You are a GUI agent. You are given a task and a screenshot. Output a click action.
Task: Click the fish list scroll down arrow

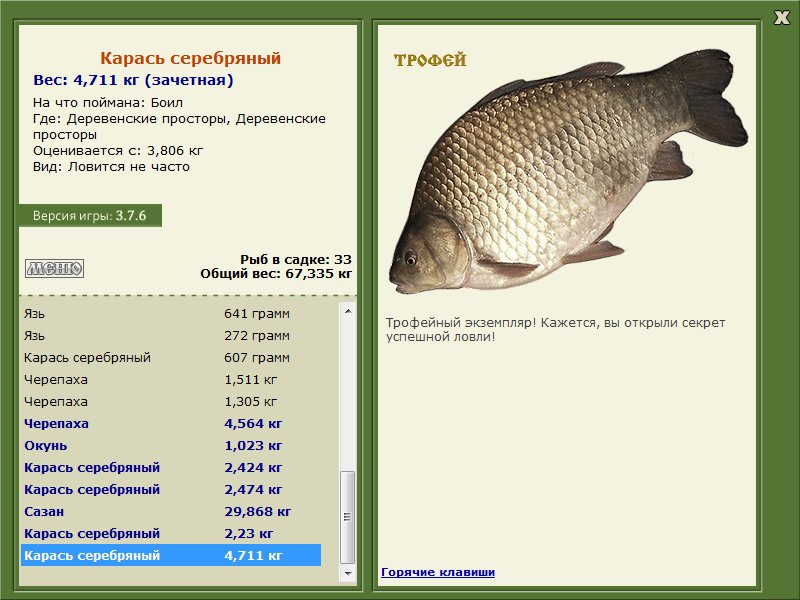tap(348, 573)
